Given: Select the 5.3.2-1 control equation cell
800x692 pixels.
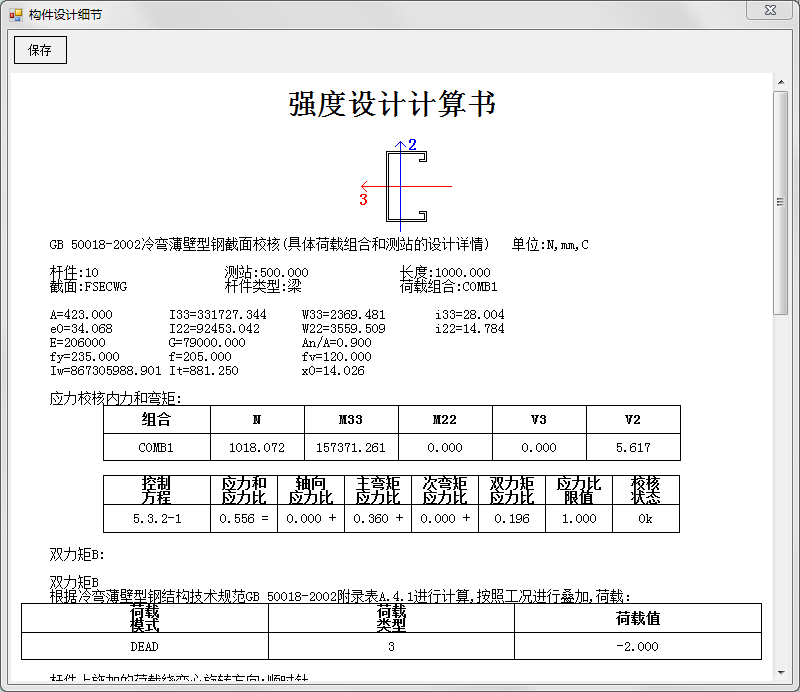Looking at the screenshot, I should (x=156, y=519).
